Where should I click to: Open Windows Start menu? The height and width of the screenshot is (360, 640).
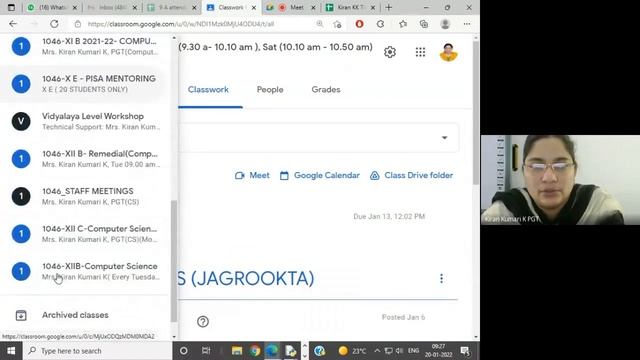pyautogui.click(x=11, y=351)
